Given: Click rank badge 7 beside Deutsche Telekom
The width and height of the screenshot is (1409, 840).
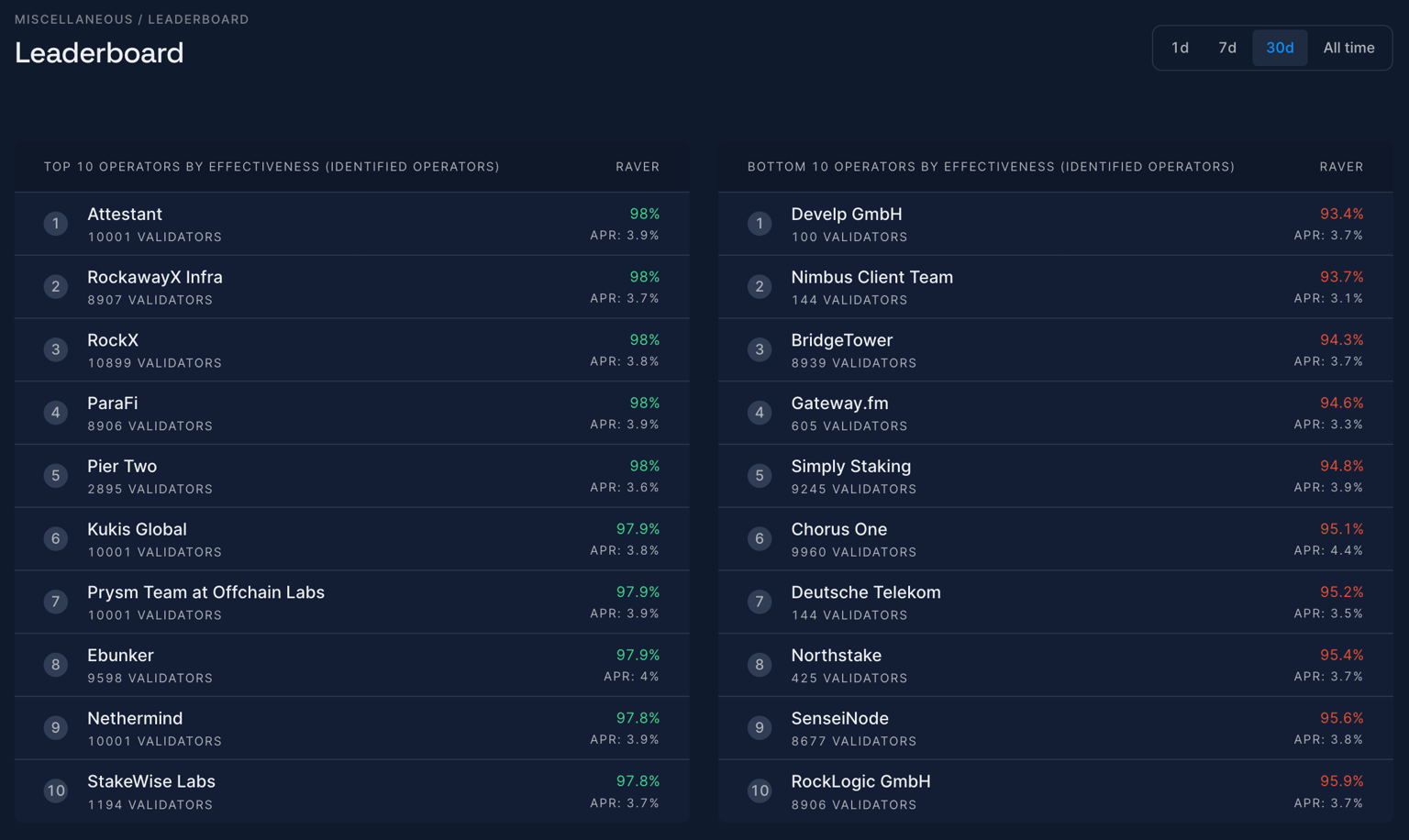Looking at the screenshot, I should click(760, 602).
